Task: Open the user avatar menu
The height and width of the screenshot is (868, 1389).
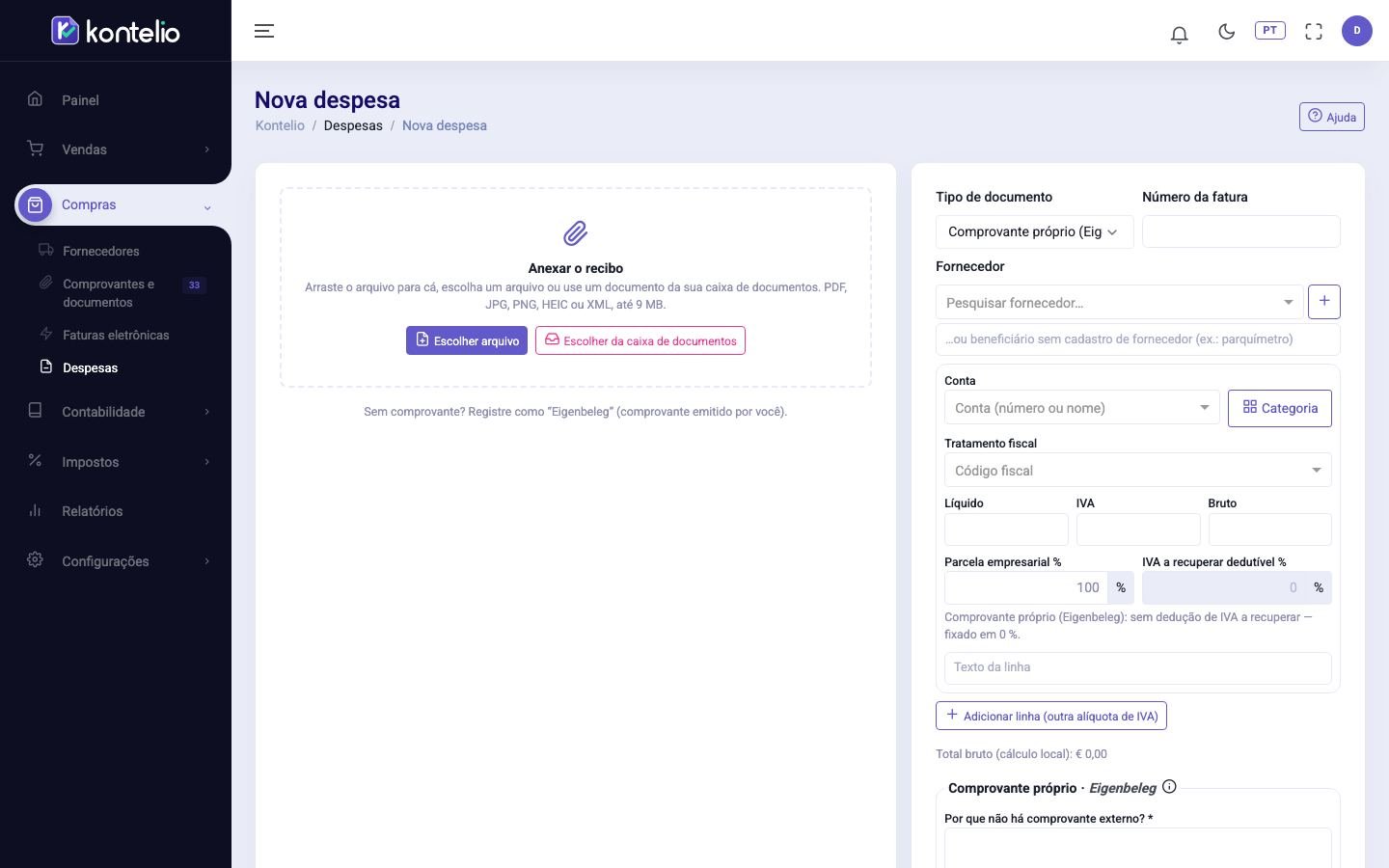Action: (1357, 31)
